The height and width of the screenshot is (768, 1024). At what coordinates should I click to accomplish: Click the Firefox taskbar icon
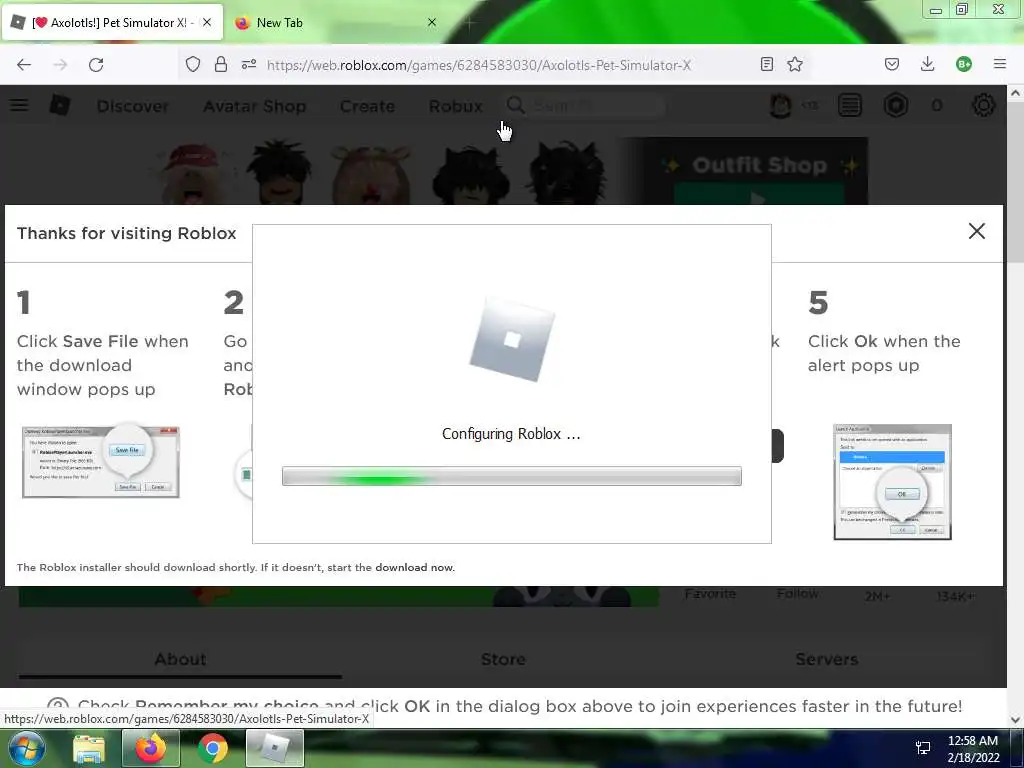tap(150, 748)
